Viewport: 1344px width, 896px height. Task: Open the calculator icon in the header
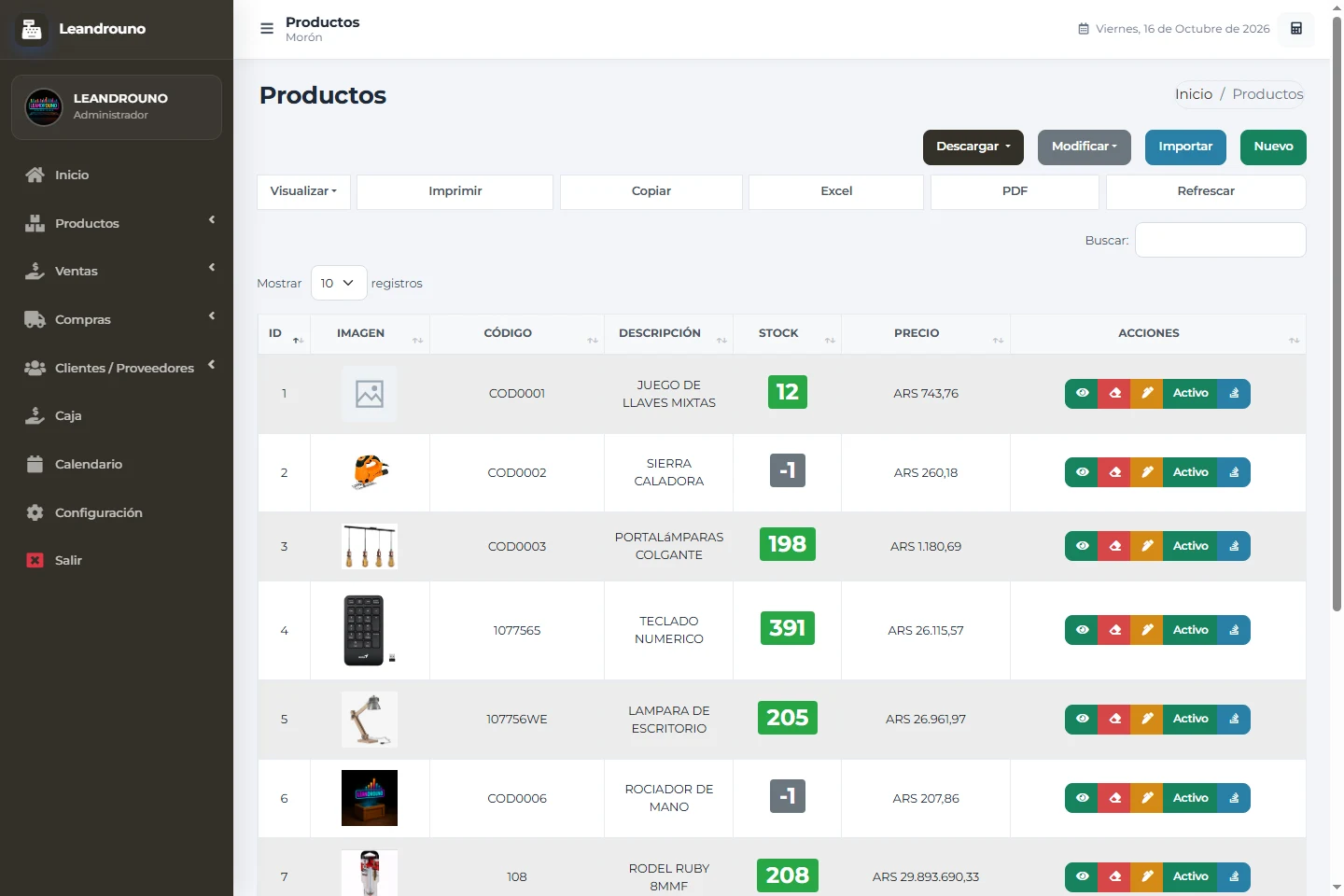[1296, 29]
